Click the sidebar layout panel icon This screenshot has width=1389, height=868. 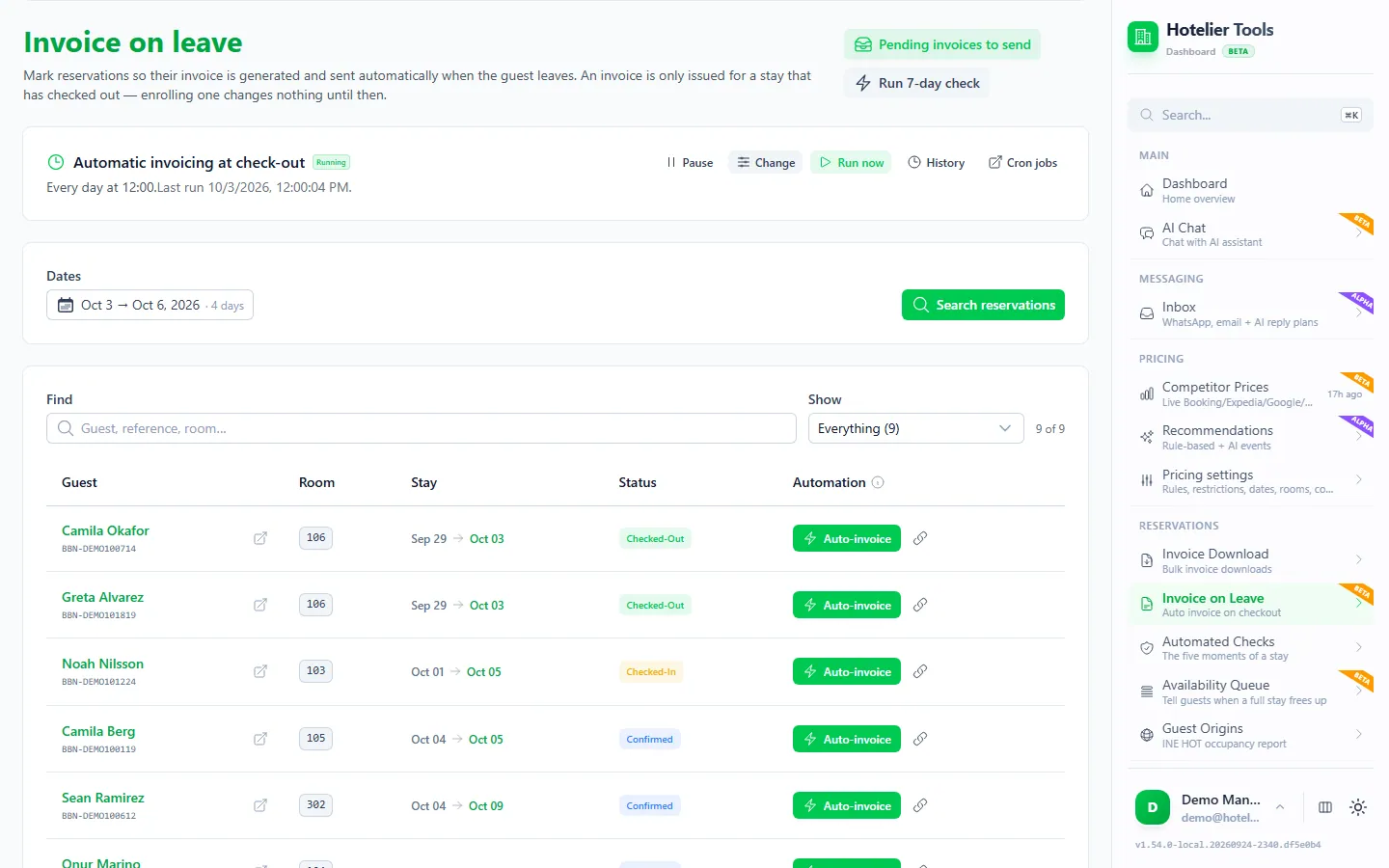point(1325,807)
